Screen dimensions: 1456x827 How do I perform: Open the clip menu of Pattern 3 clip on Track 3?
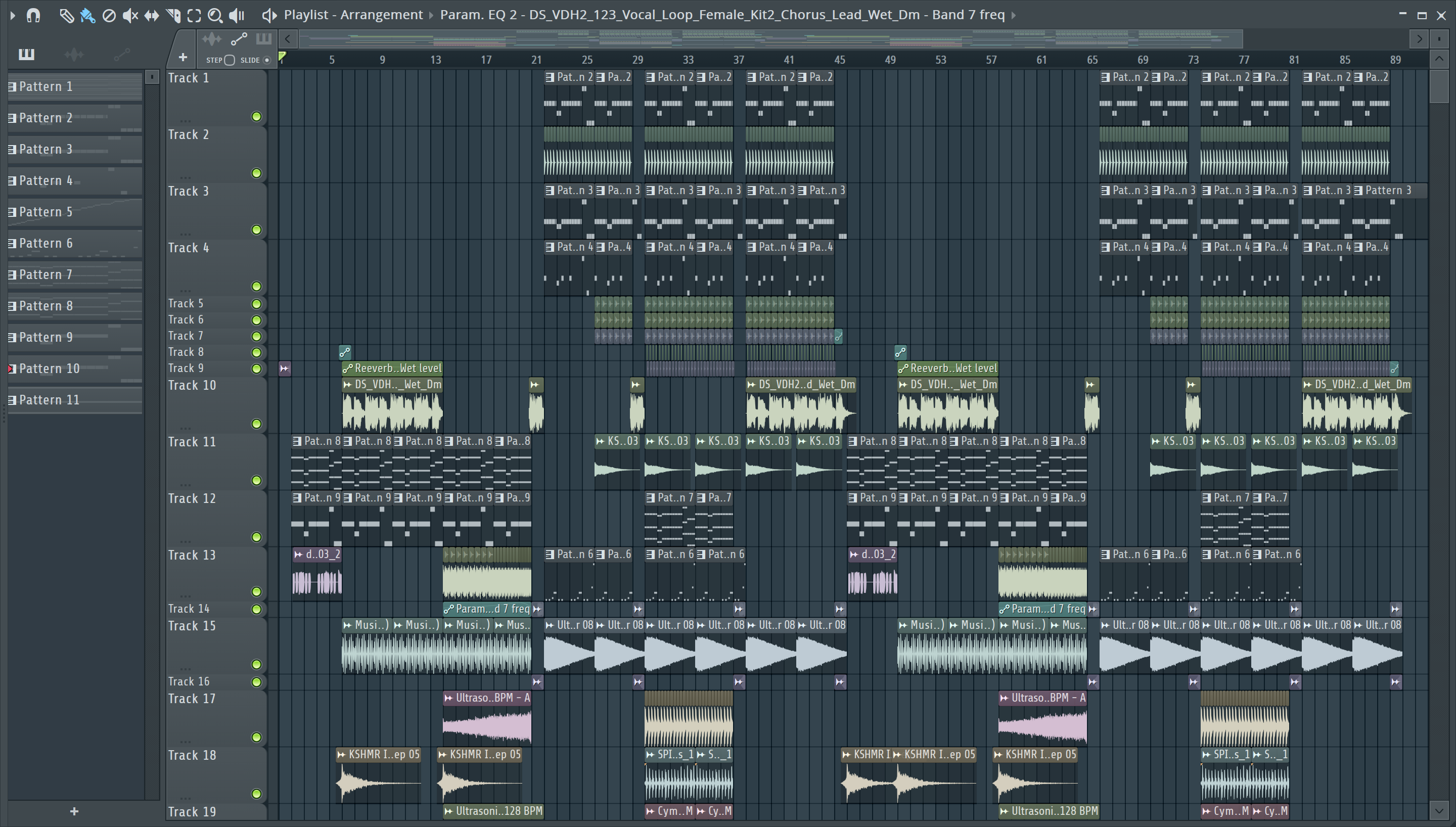tap(1358, 190)
